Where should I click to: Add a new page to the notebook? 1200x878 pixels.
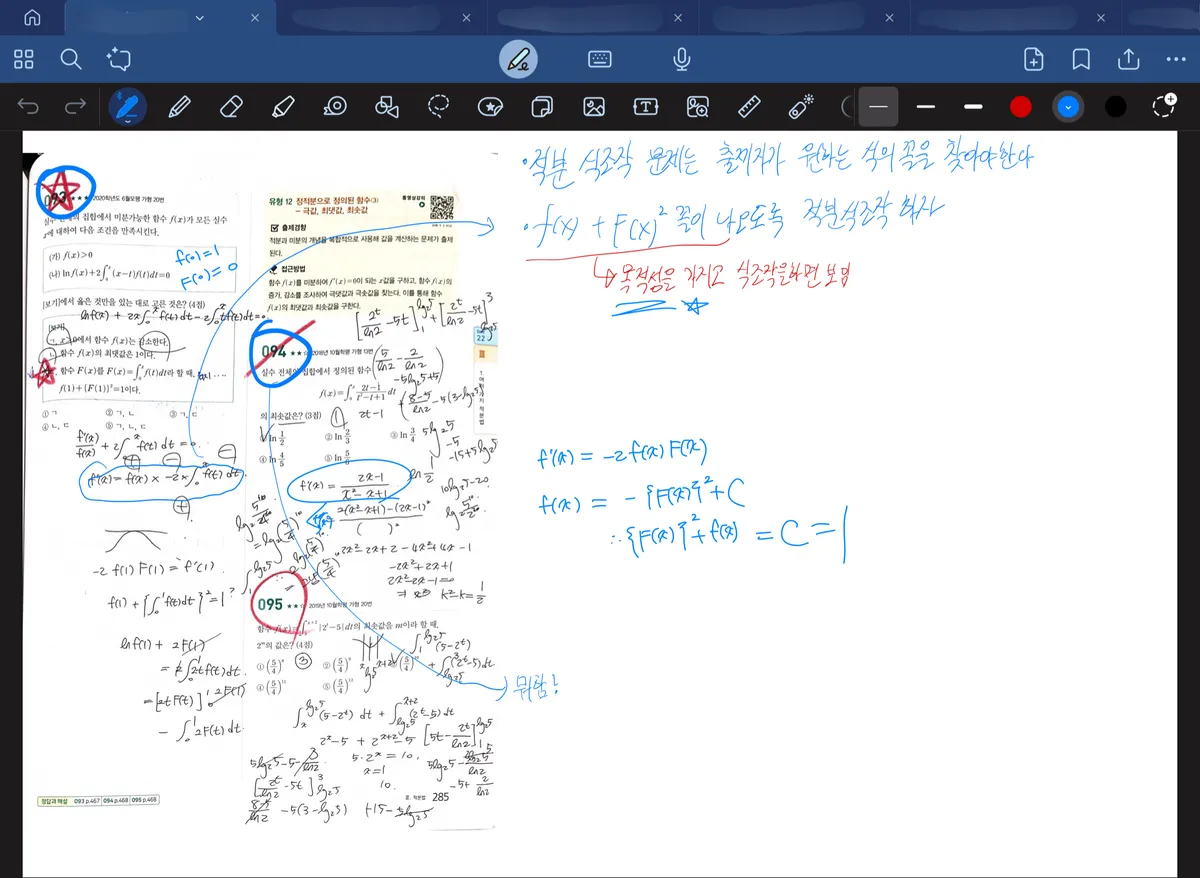pyautogui.click(x=1034, y=60)
